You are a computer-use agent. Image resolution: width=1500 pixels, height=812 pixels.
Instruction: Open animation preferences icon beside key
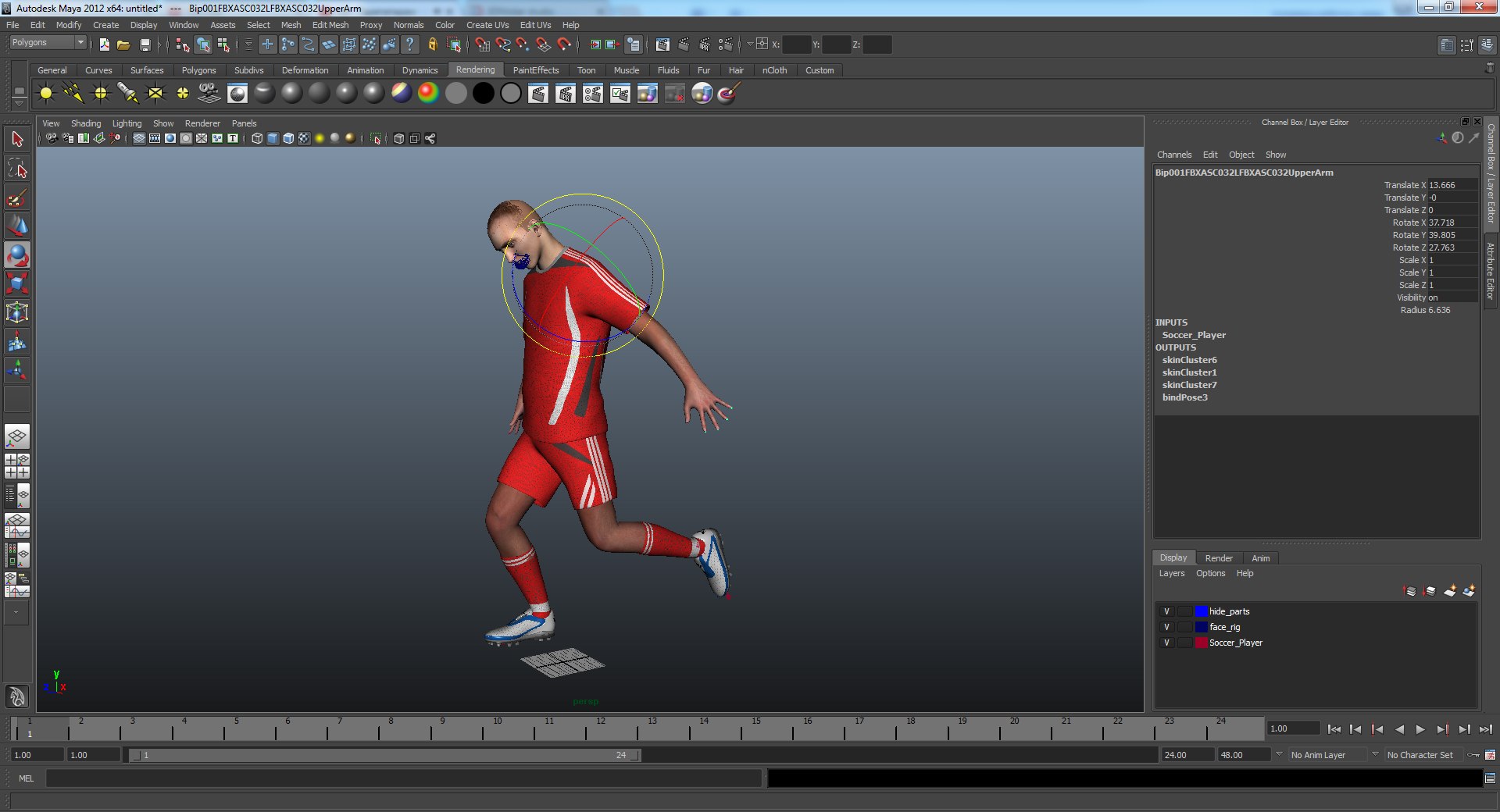[1490, 755]
